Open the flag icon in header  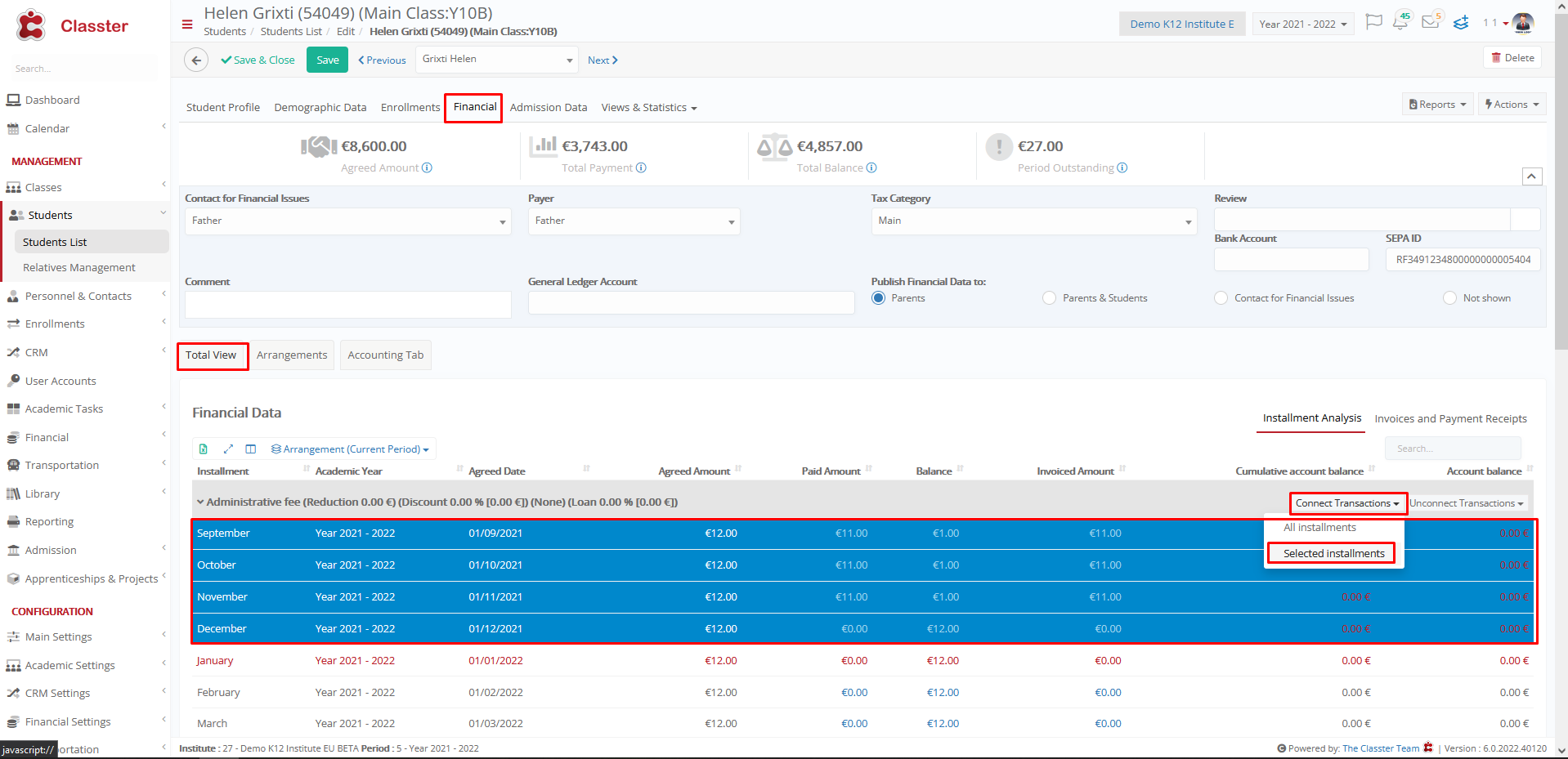1374,22
